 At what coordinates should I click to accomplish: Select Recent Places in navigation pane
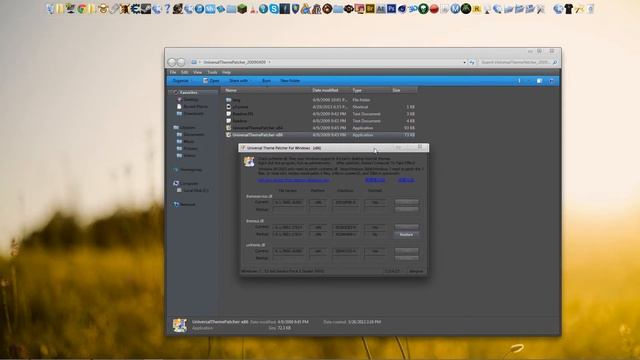pos(196,107)
